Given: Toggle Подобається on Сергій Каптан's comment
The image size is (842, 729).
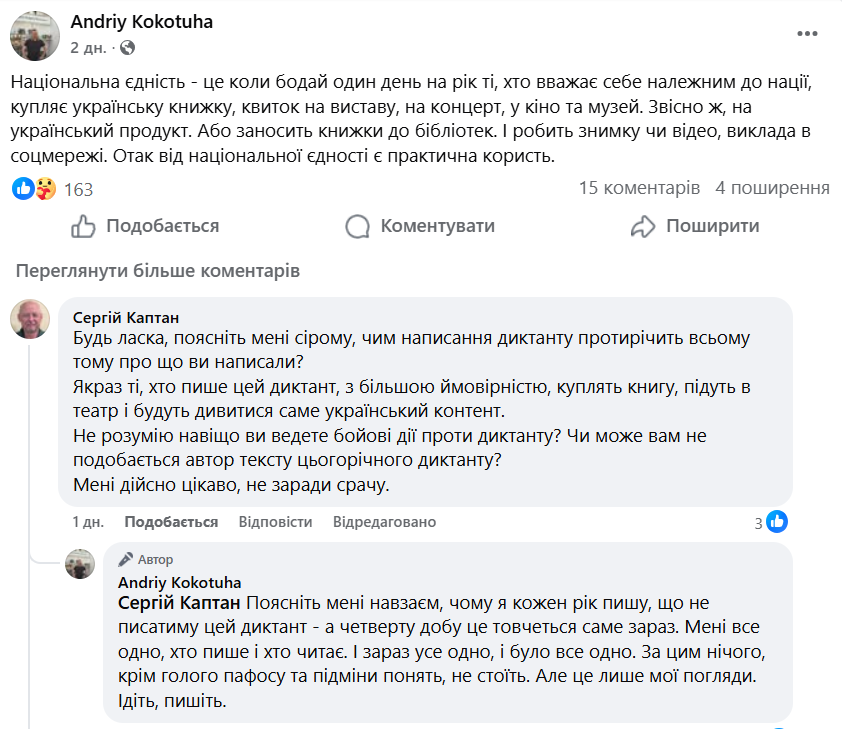Looking at the screenshot, I should tap(171, 522).
